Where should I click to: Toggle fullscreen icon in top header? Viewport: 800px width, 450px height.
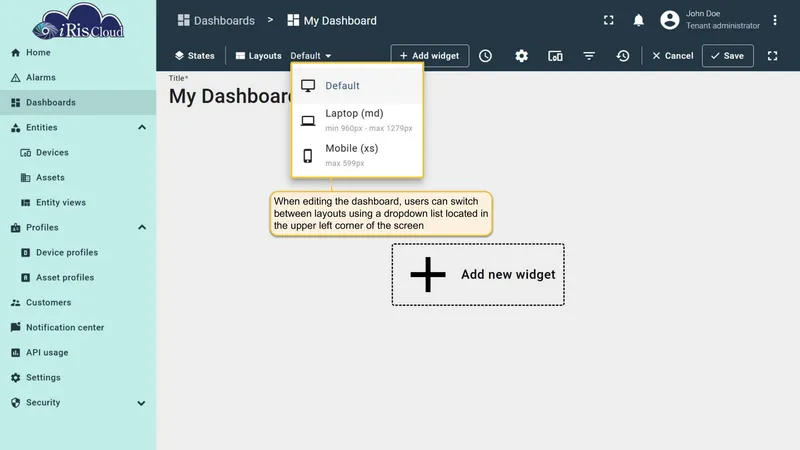coord(609,20)
